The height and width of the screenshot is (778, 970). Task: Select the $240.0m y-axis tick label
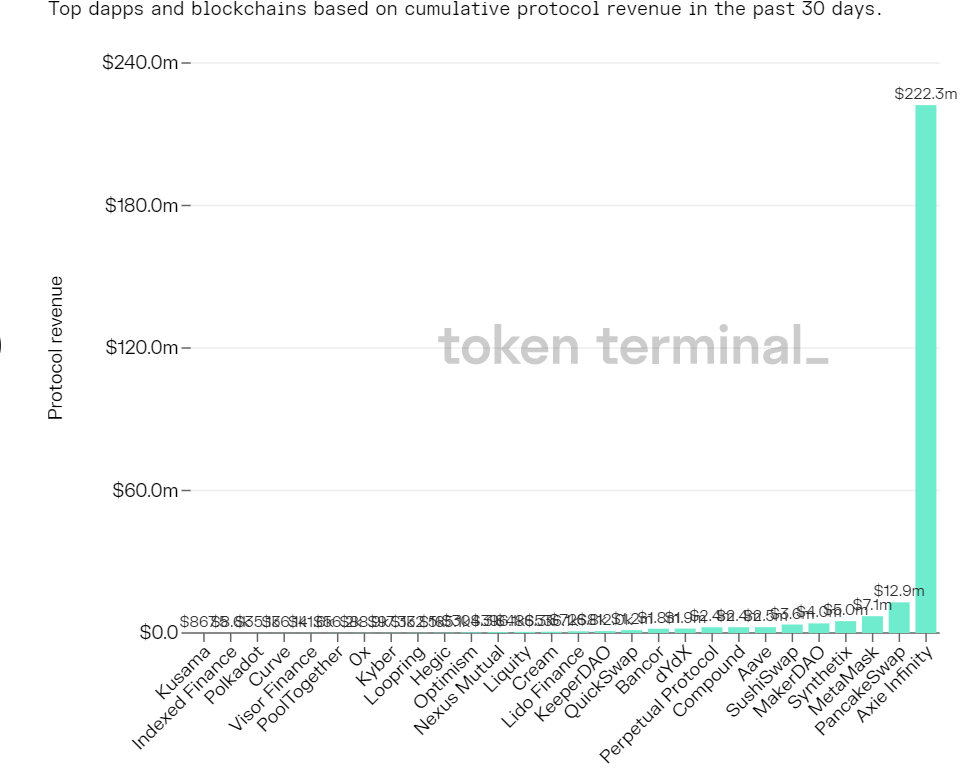[140, 63]
